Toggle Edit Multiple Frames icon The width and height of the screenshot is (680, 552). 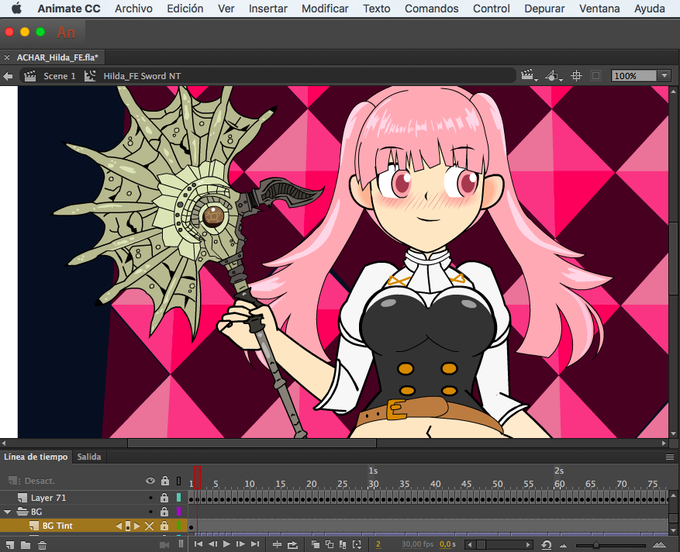(x=343, y=544)
